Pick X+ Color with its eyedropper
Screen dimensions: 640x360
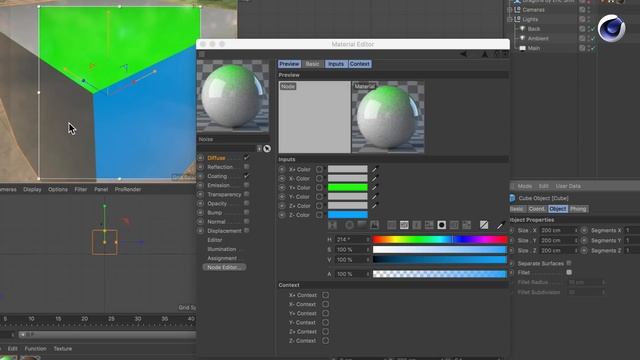(375, 169)
